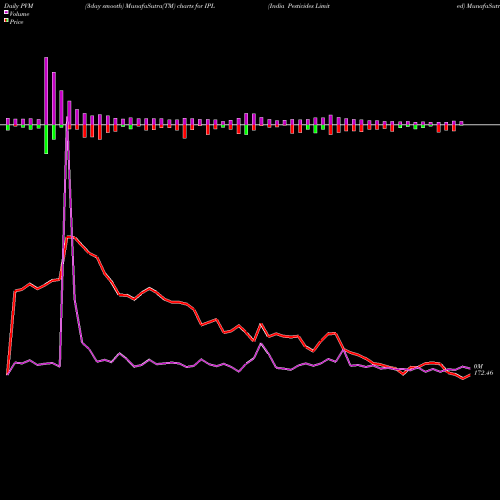Click the '0M' volume value label
This screenshot has height=500, width=500.
pyautogui.click(x=479, y=366)
